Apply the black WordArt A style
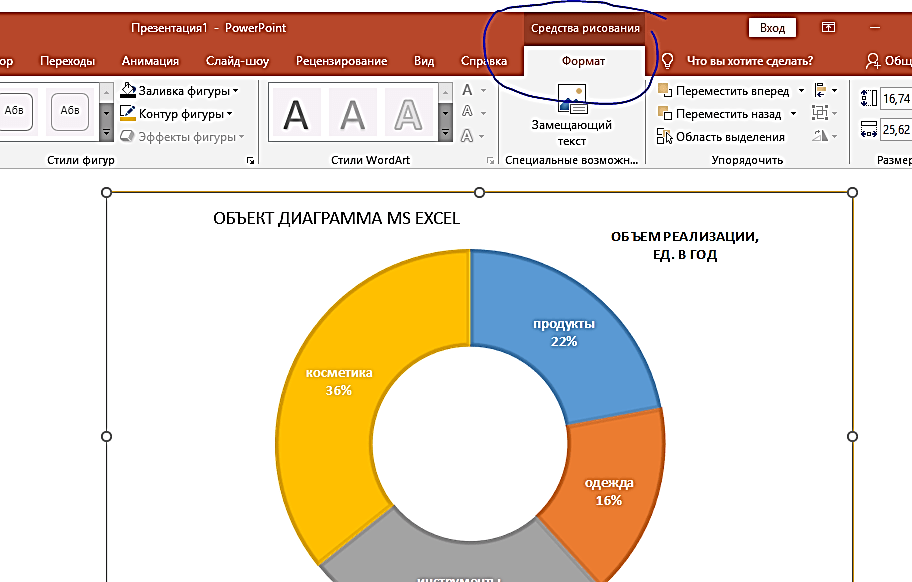Image resolution: width=912 pixels, height=582 pixels. pos(295,113)
